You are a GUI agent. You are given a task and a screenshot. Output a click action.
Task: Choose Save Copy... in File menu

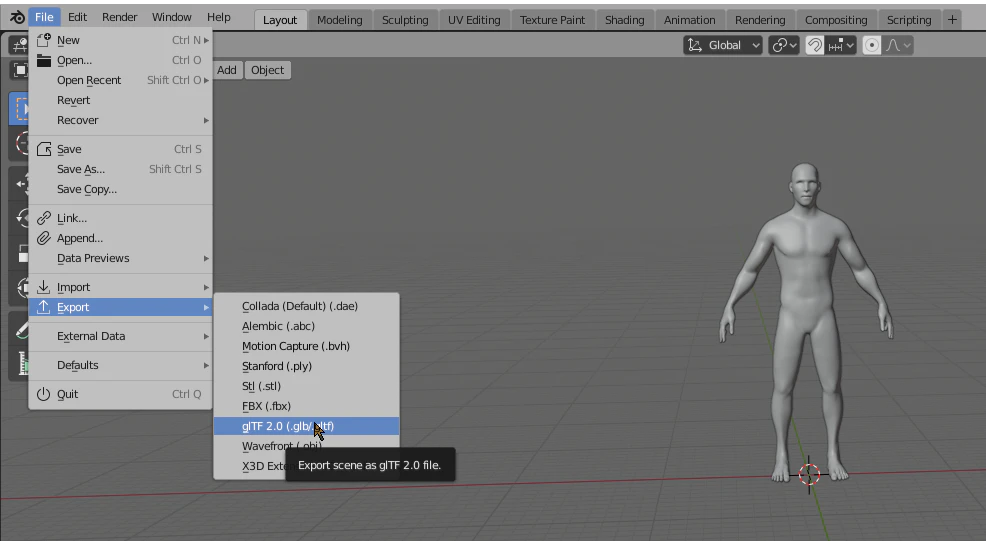[120, 189]
